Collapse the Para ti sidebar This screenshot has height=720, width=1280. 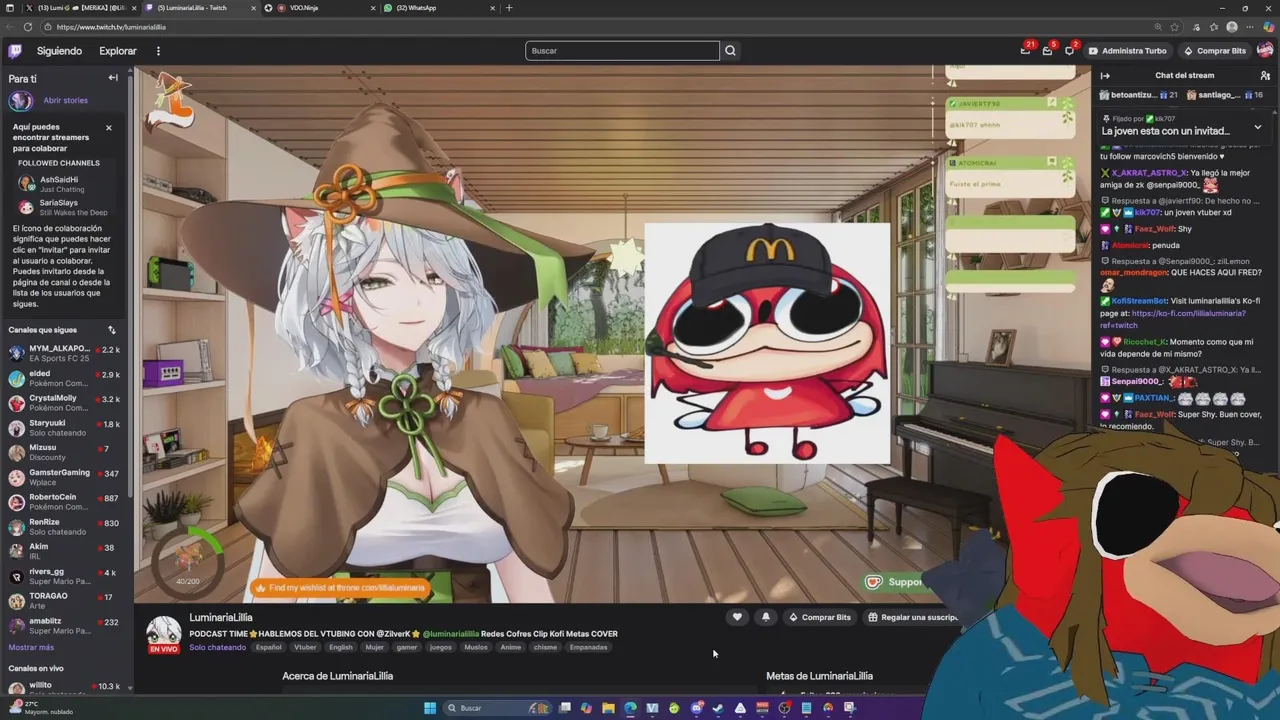pos(113,78)
